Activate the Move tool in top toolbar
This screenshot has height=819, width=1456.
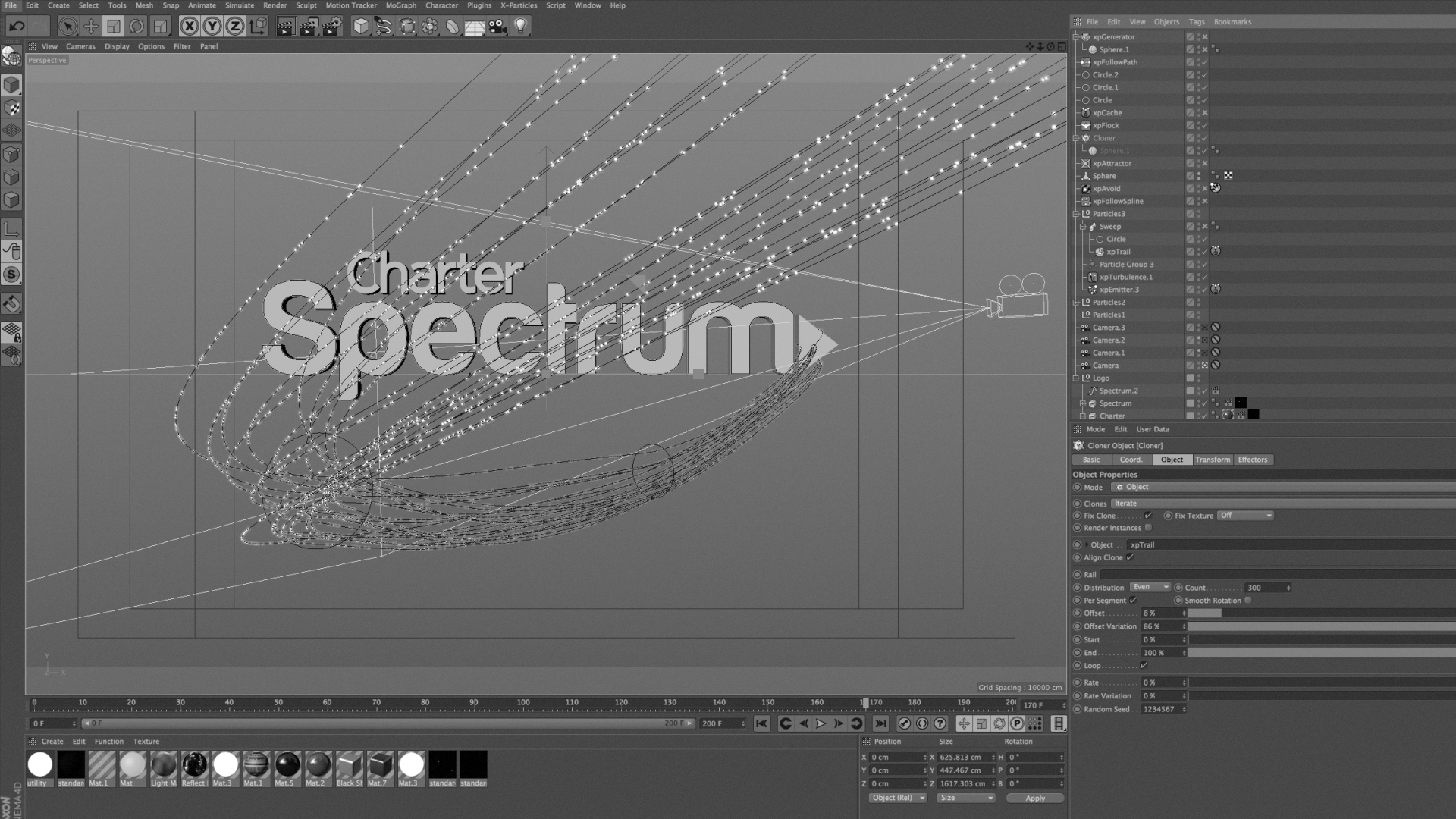click(90, 27)
